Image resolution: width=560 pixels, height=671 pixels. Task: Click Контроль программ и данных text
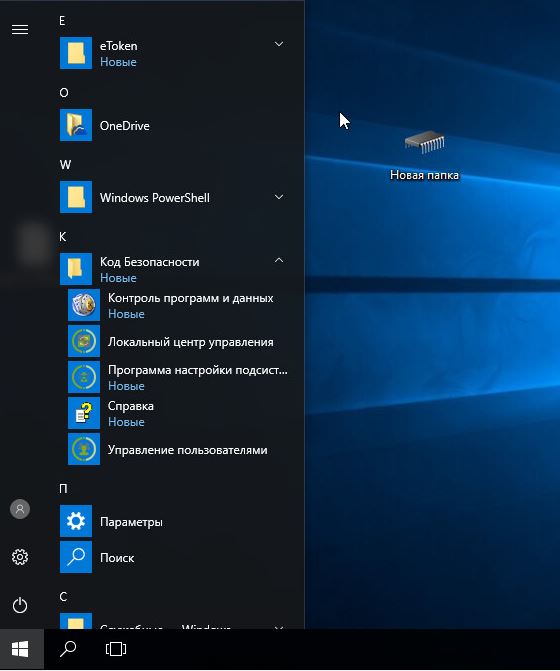point(190,298)
